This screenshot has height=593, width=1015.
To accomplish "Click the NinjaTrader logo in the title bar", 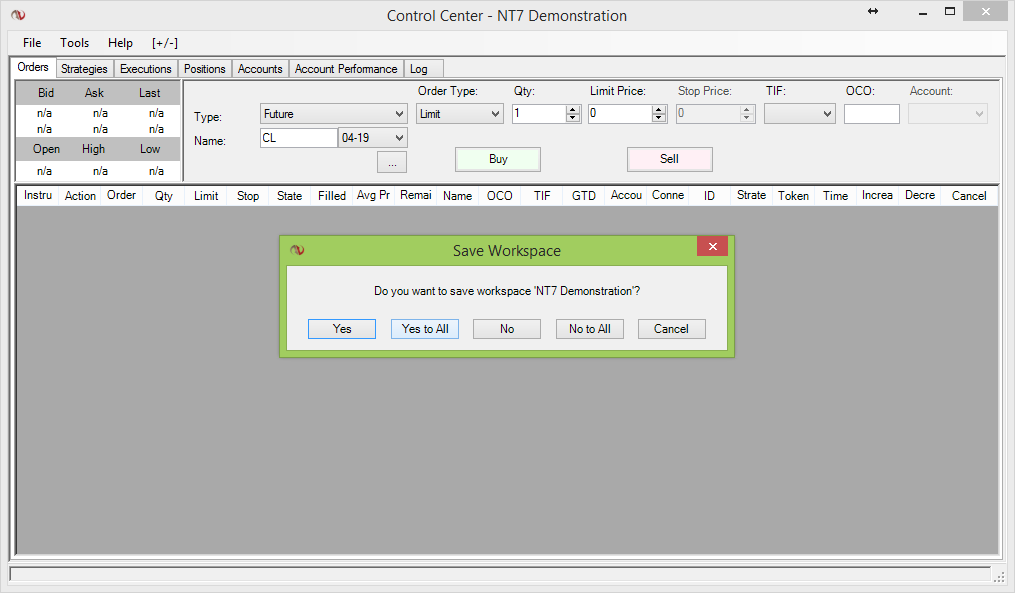I will coord(18,15).
